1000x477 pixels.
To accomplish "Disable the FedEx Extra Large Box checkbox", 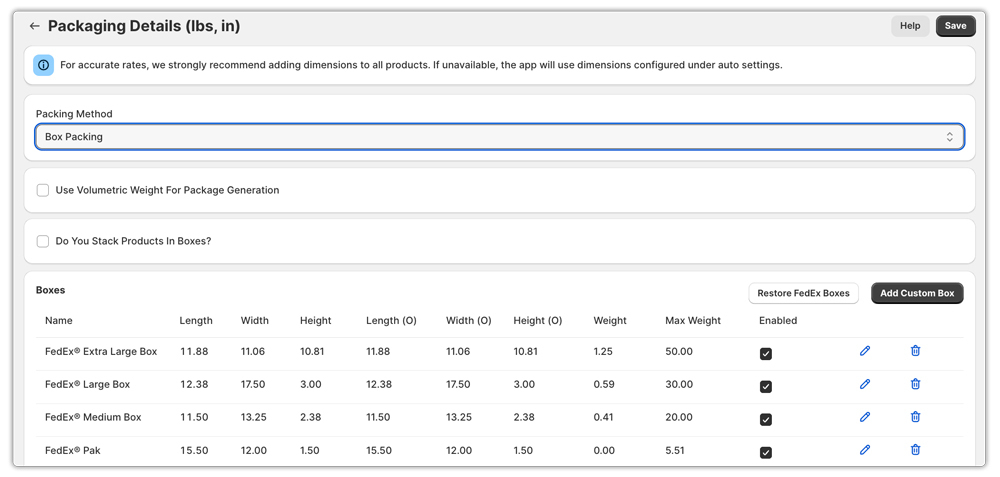I will coord(766,354).
